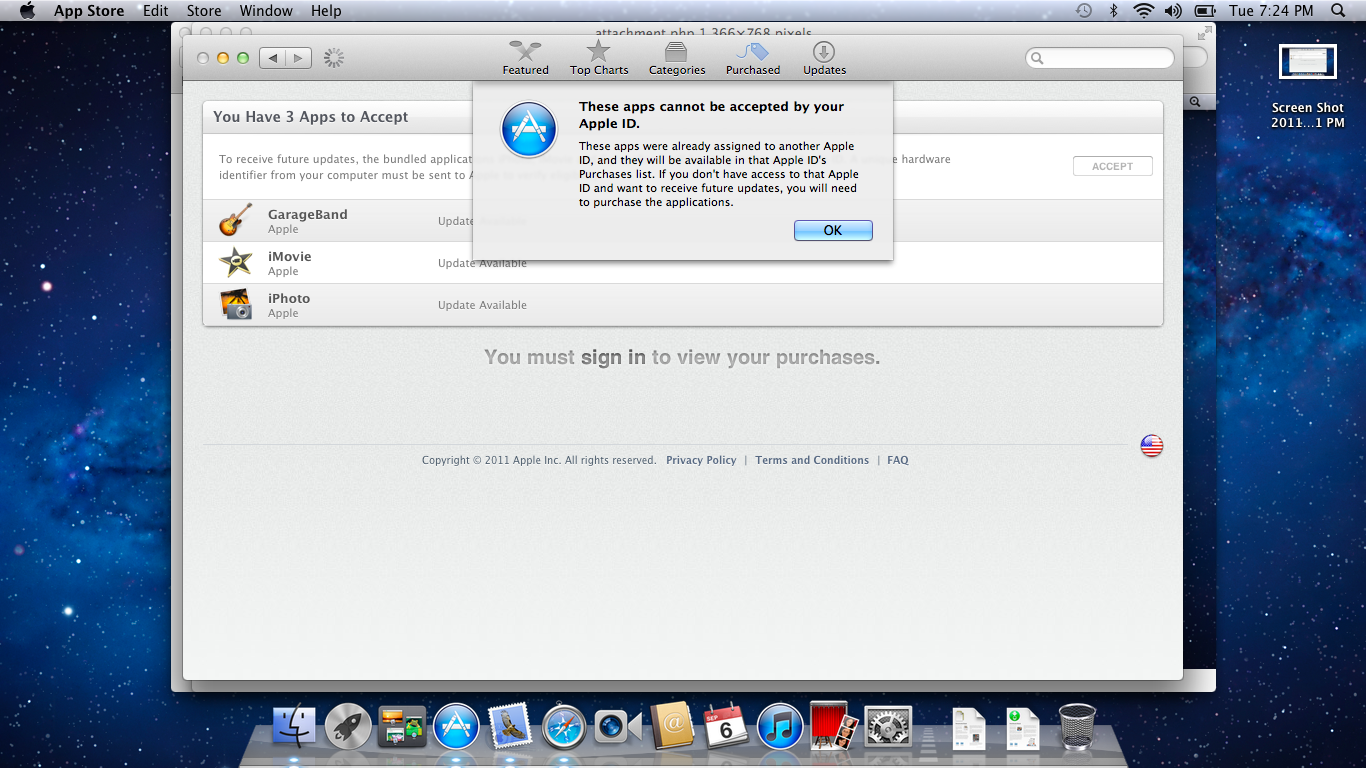Click the ACCEPT button
The height and width of the screenshot is (768, 1366).
pyautogui.click(x=1112, y=166)
